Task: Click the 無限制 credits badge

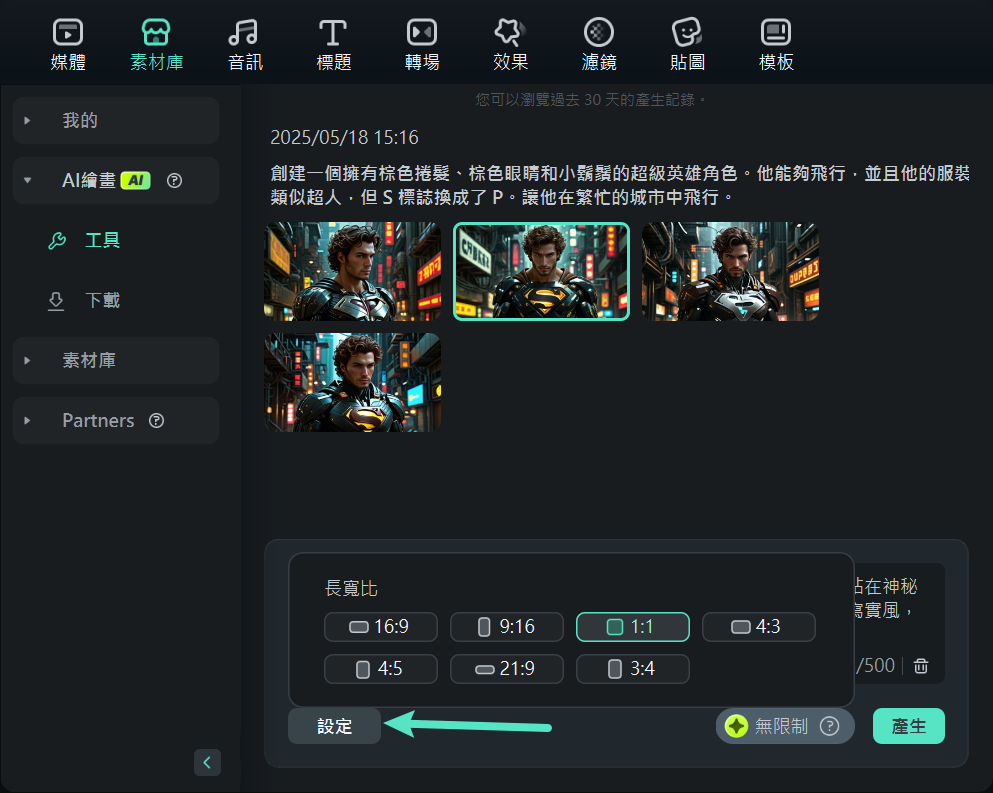Action: [785, 726]
